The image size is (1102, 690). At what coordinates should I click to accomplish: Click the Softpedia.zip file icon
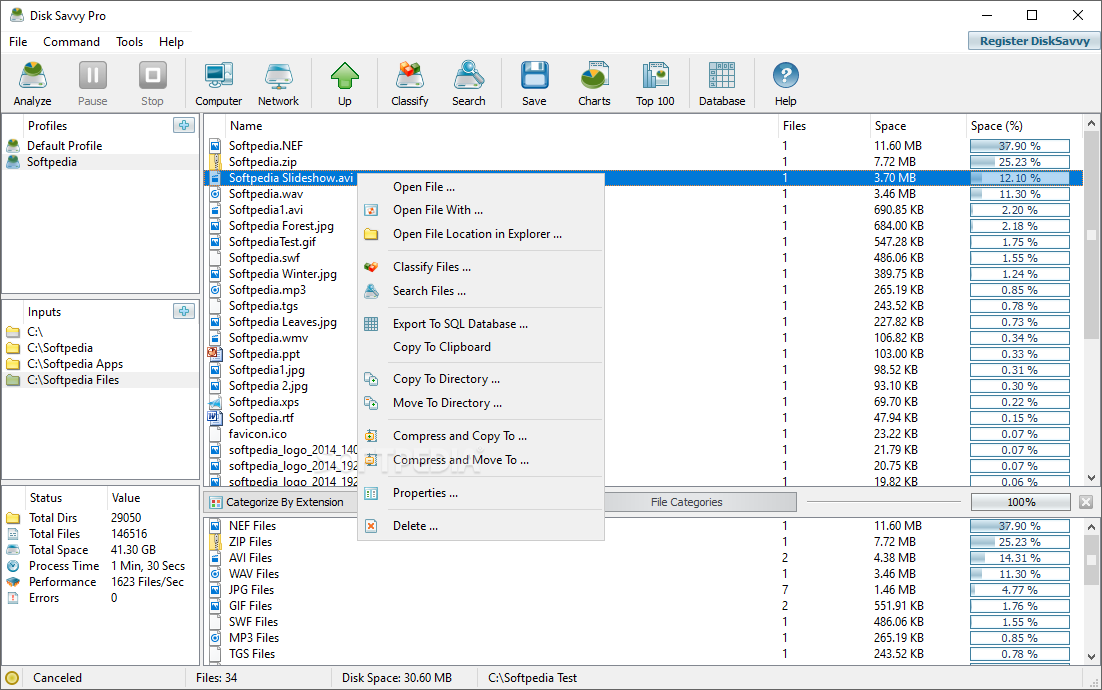pyautogui.click(x=215, y=162)
